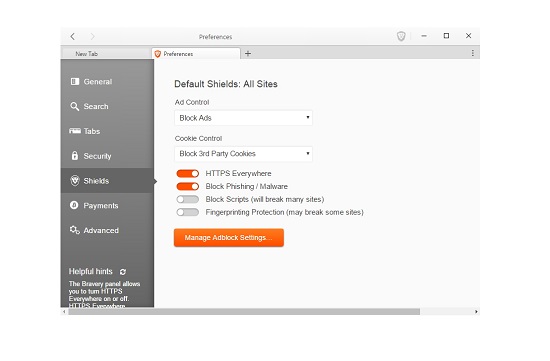This screenshot has height=361, width=550.
Task: Open General preferences section
Action: pyautogui.click(x=107, y=81)
